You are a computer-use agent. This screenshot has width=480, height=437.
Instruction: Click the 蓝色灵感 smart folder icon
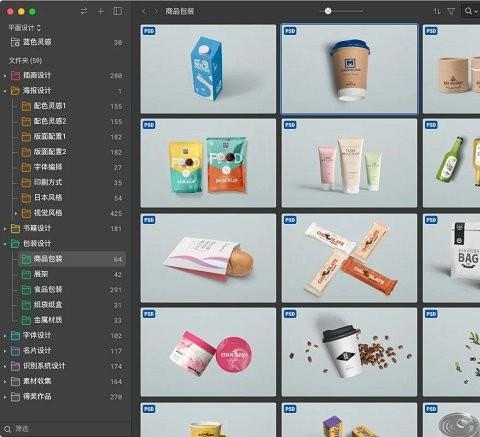pyautogui.click(x=15, y=42)
